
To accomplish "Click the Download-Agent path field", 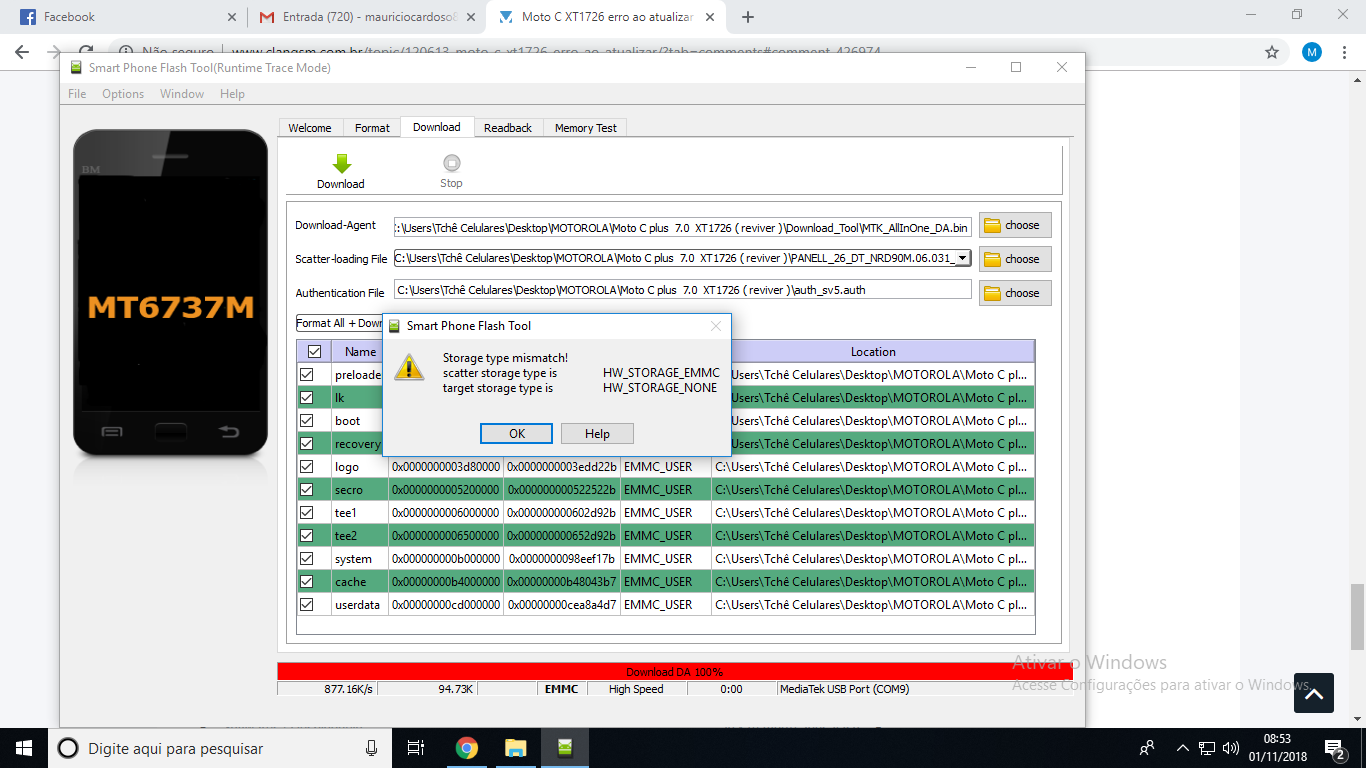I will tap(683, 227).
